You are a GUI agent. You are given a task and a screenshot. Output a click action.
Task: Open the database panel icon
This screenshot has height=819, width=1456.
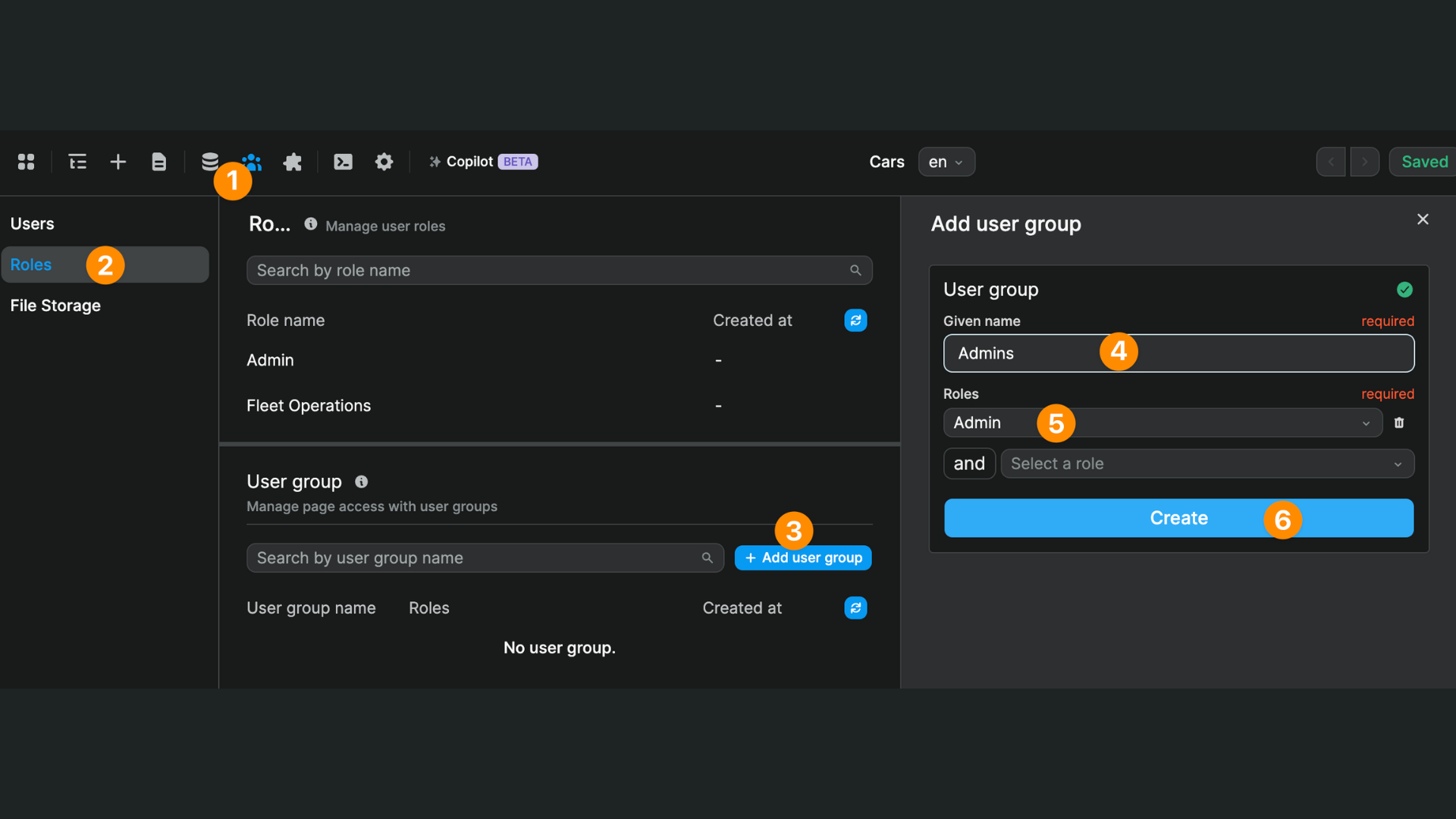[210, 162]
